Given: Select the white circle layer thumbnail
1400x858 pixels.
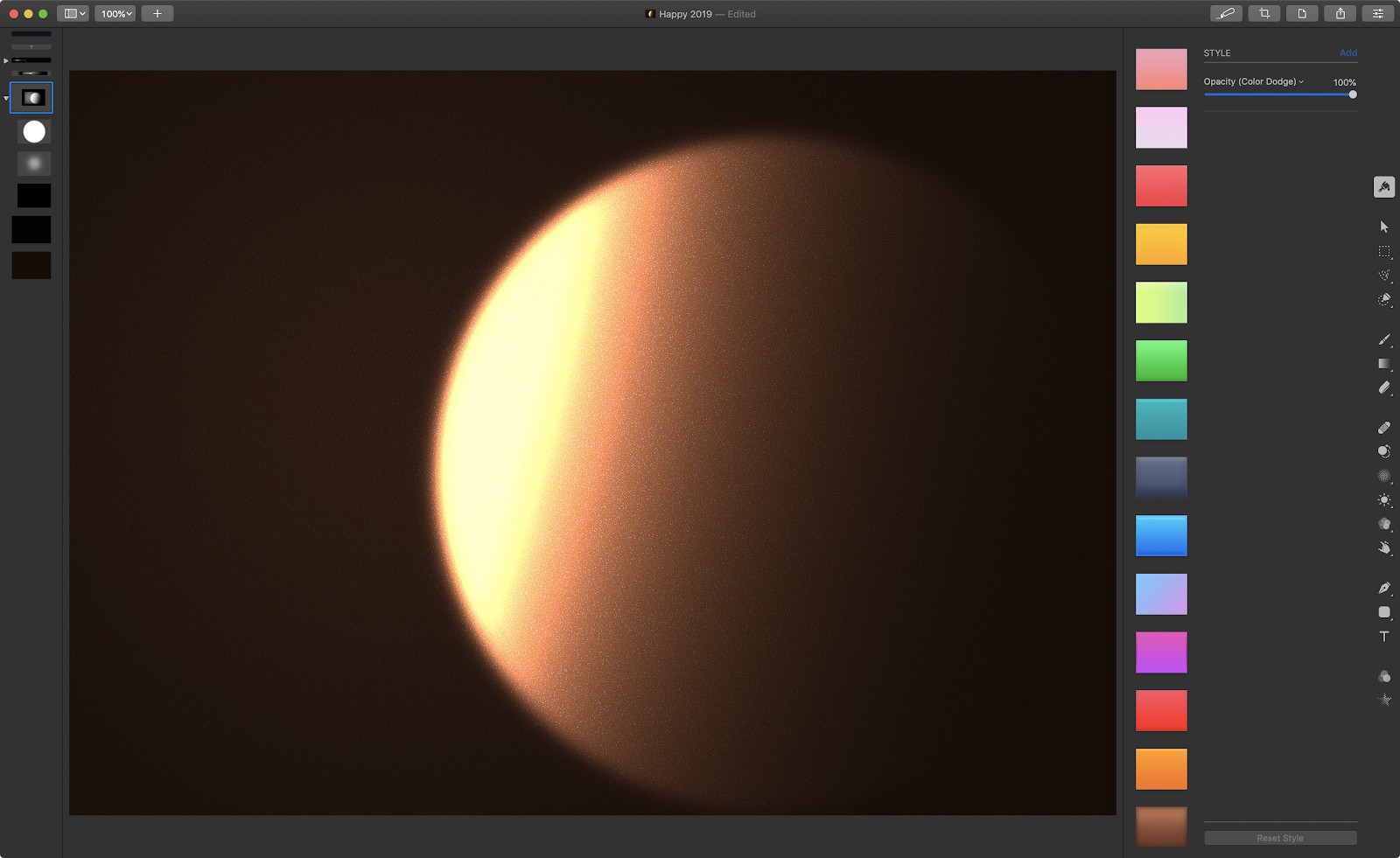Looking at the screenshot, I should tap(34, 131).
